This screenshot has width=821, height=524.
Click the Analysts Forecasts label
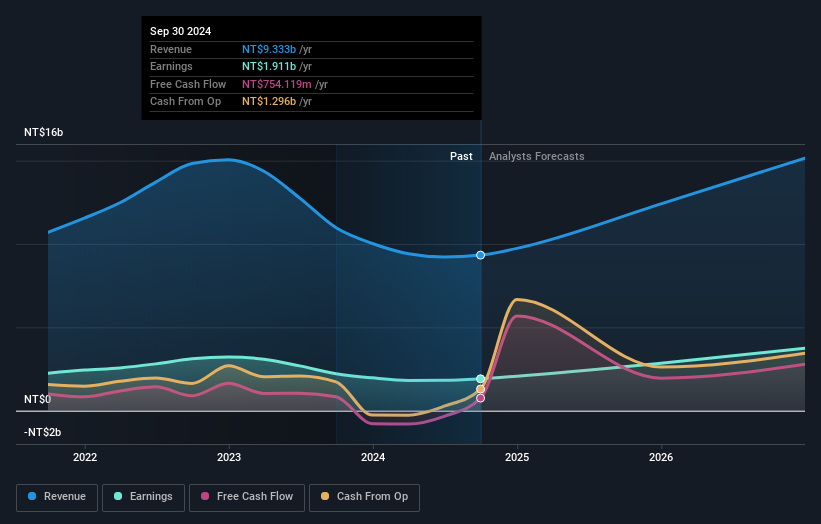pyautogui.click(x=537, y=156)
